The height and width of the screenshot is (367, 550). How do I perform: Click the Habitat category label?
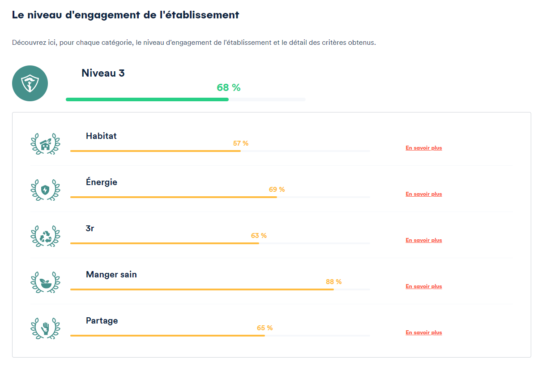click(101, 136)
